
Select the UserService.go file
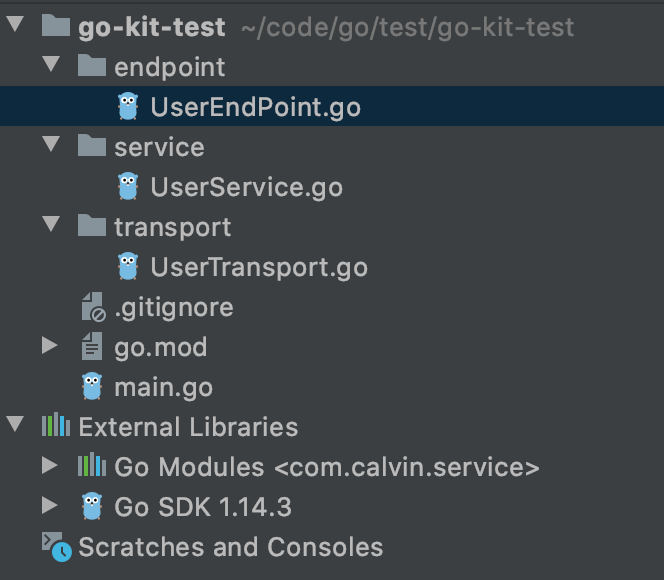(x=246, y=187)
